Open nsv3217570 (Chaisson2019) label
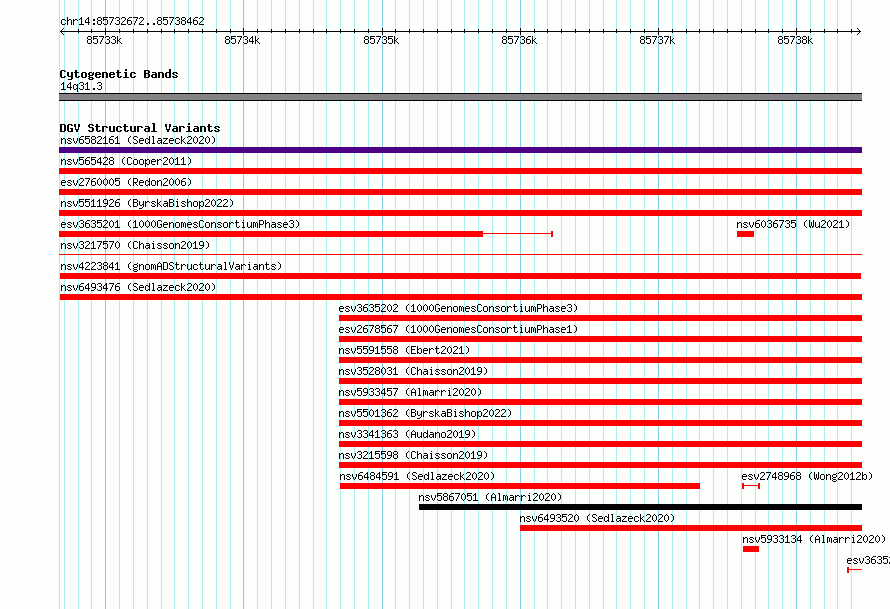The width and height of the screenshot is (890, 609). pos(135,245)
